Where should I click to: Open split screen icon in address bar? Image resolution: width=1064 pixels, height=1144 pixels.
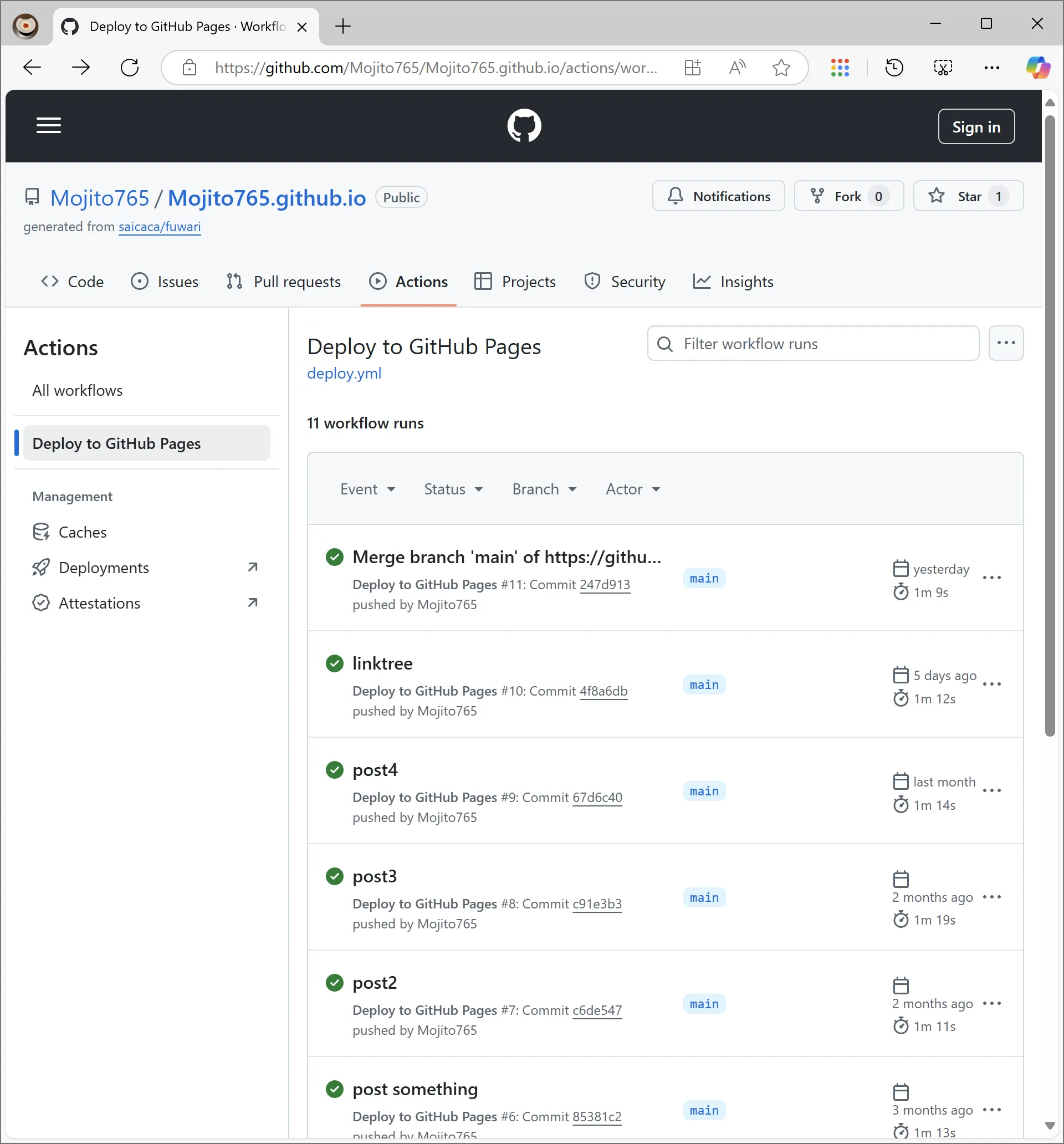[x=692, y=68]
